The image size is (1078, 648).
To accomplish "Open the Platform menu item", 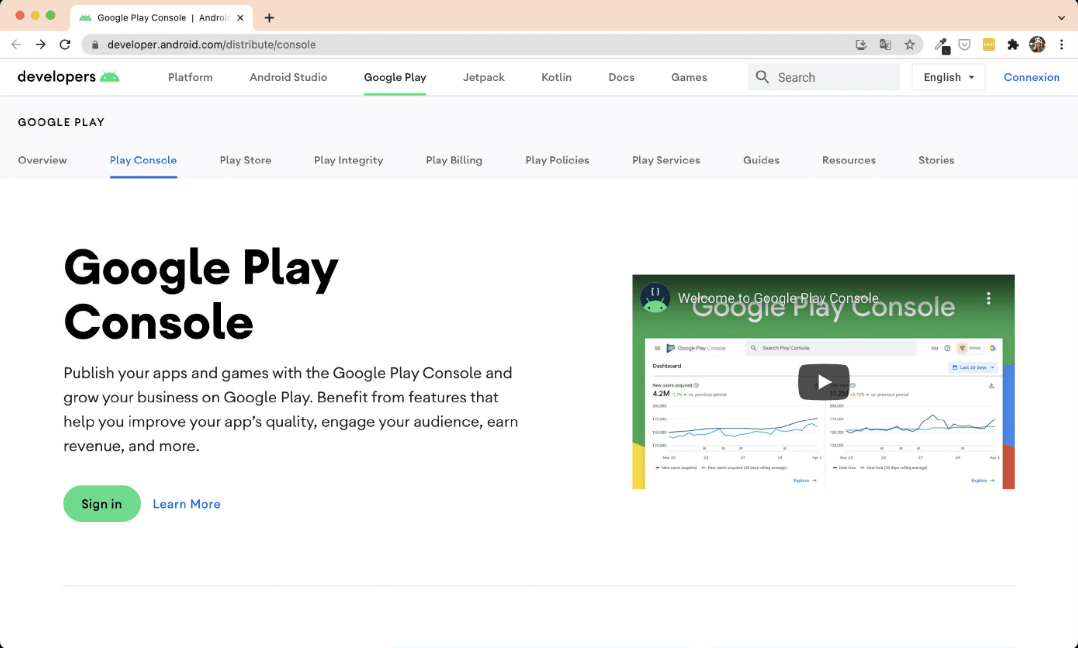I will pos(190,77).
